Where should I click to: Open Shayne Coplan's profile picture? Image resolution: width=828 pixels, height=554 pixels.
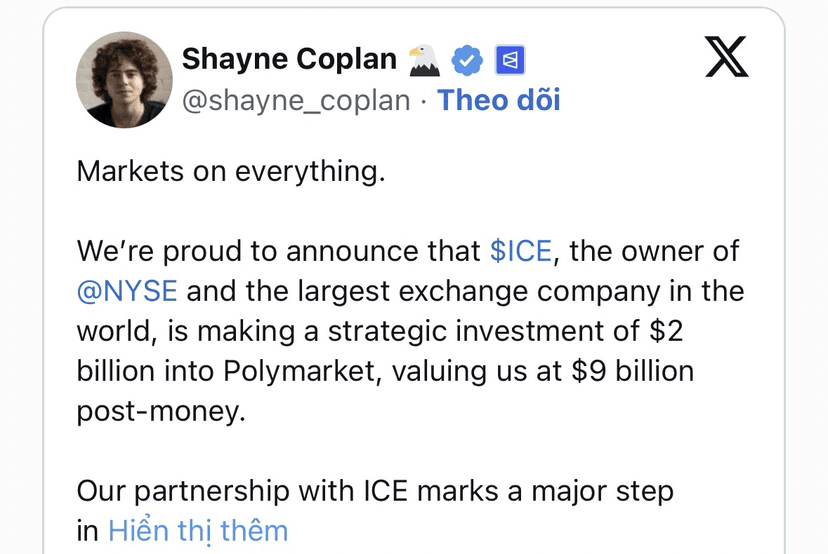coord(124,80)
